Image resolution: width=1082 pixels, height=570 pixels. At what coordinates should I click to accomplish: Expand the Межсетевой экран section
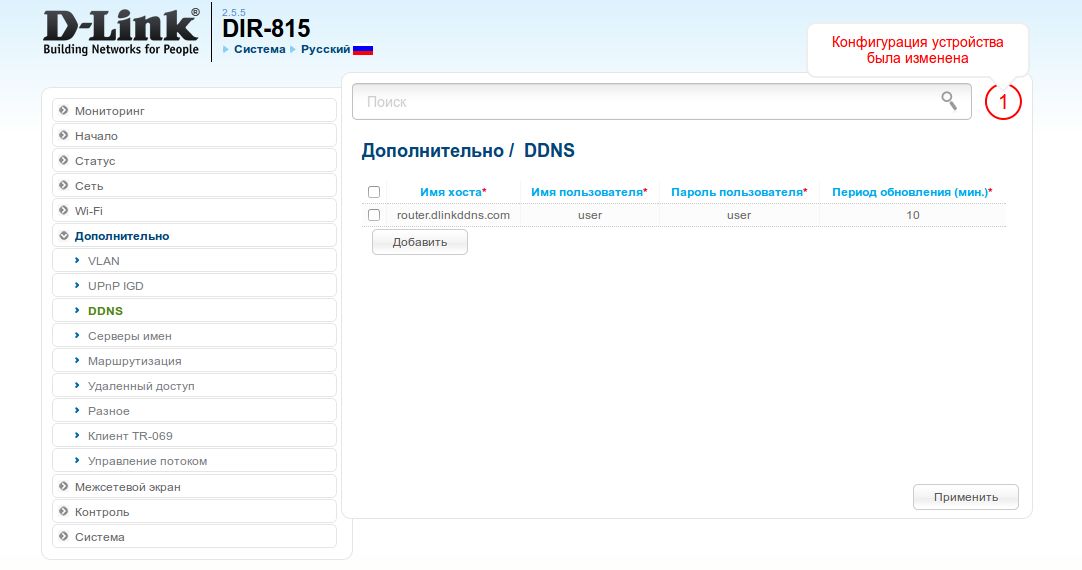tap(127, 487)
